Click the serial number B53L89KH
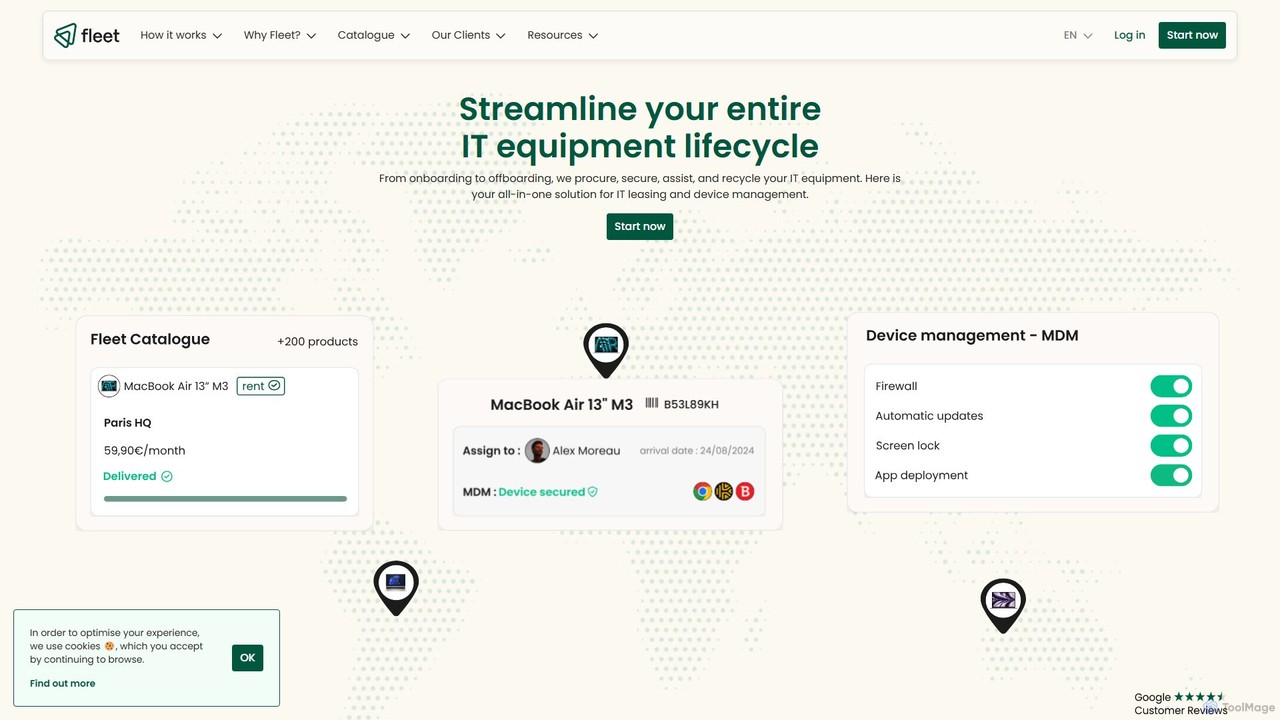The image size is (1280, 720). pyautogui.click(x=691, y=404)
